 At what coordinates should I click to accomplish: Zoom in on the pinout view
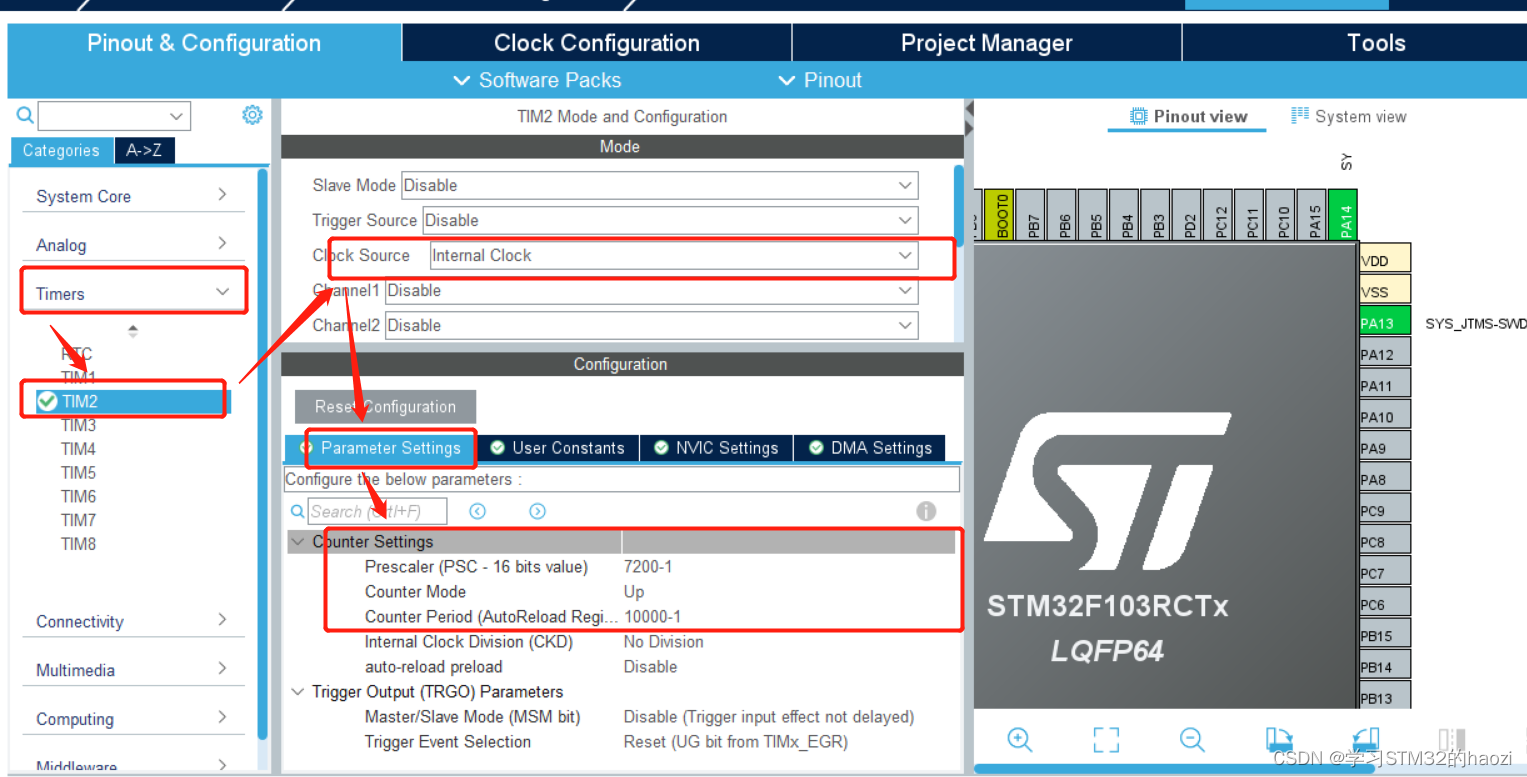(x=1019, y=739)
